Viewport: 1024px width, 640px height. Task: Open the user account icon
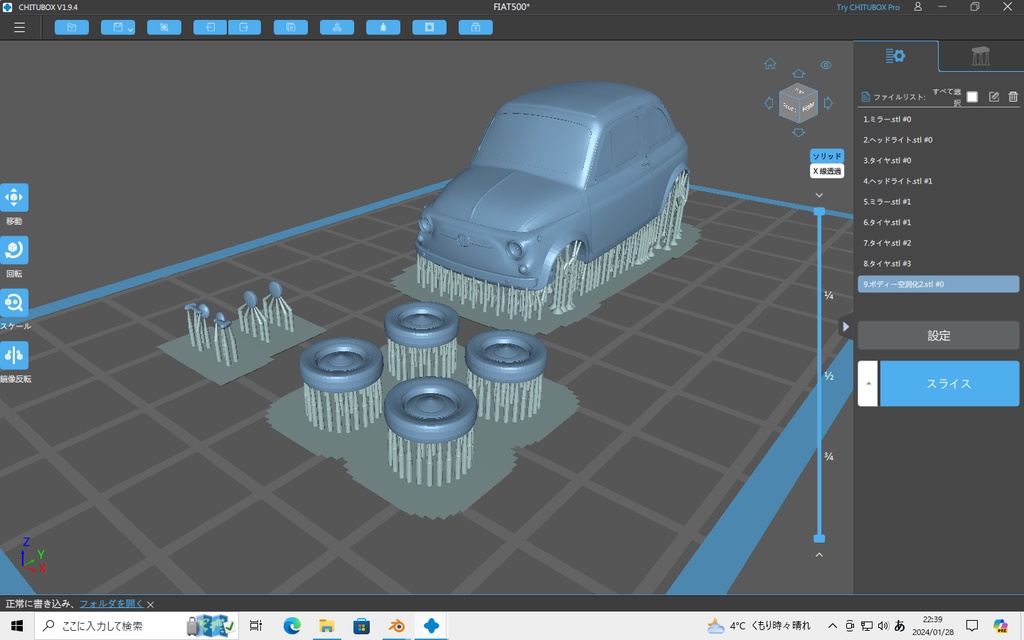coord(918,7)
